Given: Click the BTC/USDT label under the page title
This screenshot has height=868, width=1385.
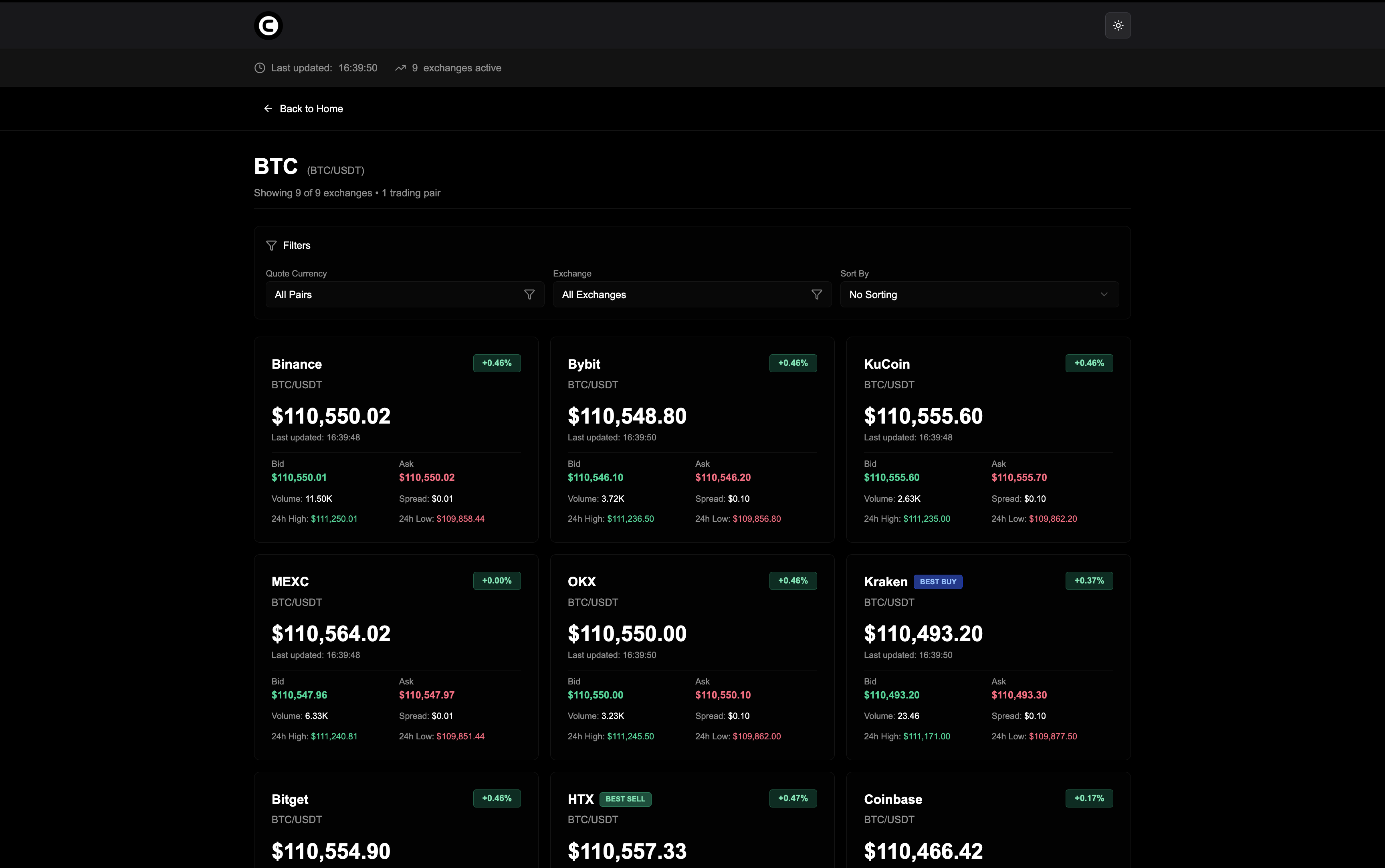Looking at the screenshot, I should coord(336,170).
